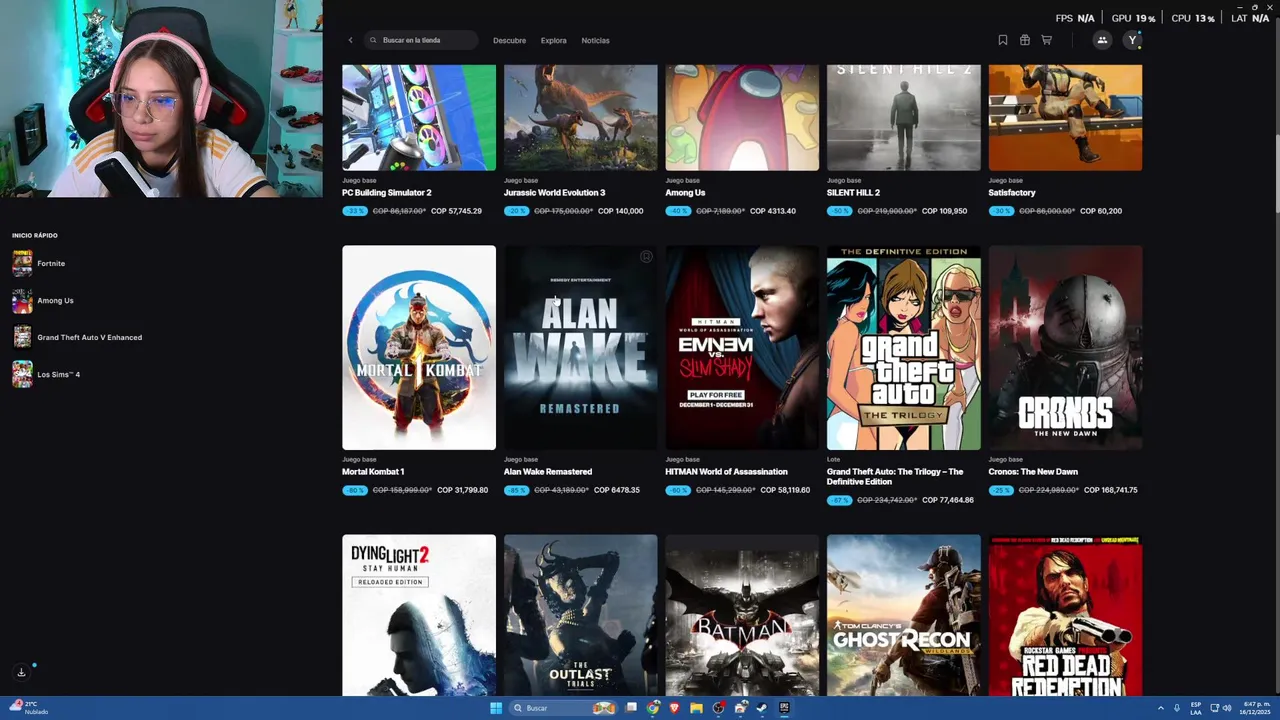
Task: Open volume control in system tray
Action: (x=1227, y=708)
